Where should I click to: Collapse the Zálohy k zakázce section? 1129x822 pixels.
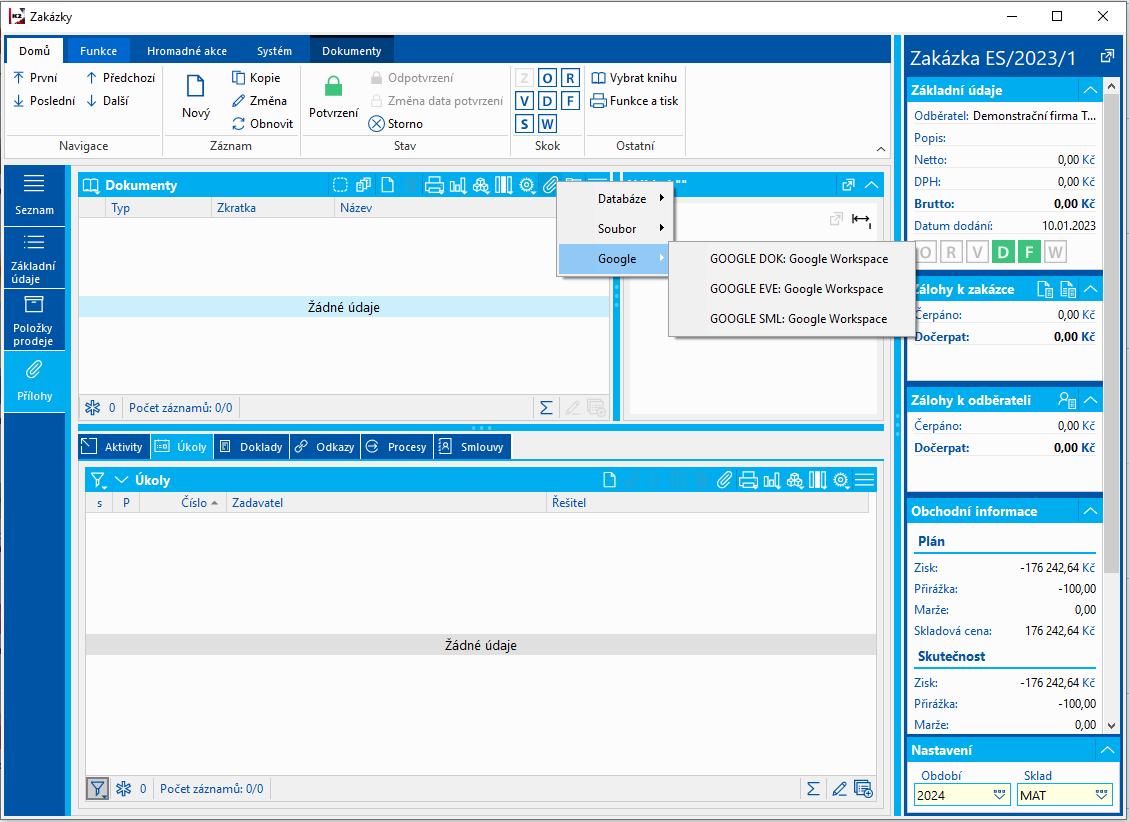pyautogui.click(x=1090, y=289)
